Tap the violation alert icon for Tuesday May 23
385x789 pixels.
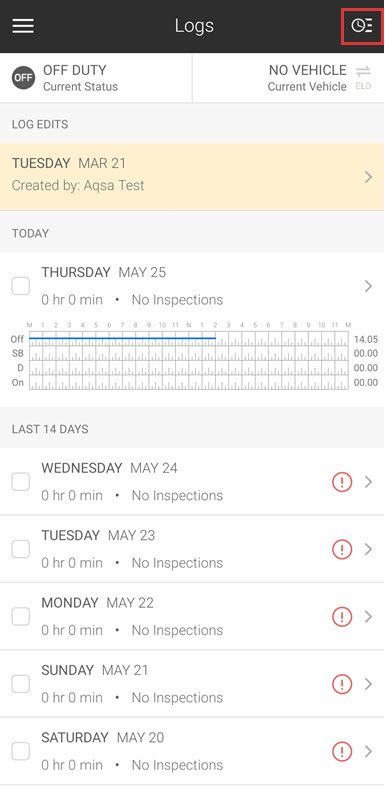[342, 549]
